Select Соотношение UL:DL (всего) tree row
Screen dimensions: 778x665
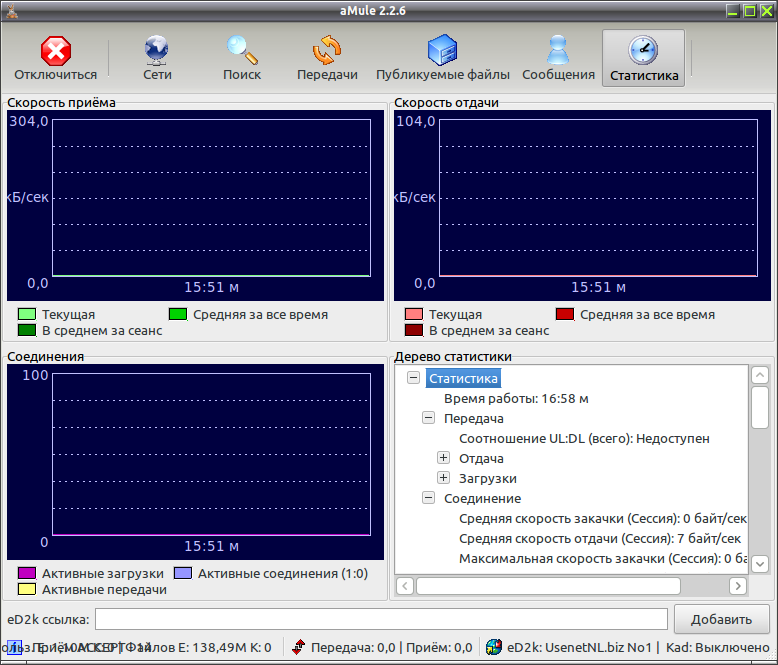584,439
